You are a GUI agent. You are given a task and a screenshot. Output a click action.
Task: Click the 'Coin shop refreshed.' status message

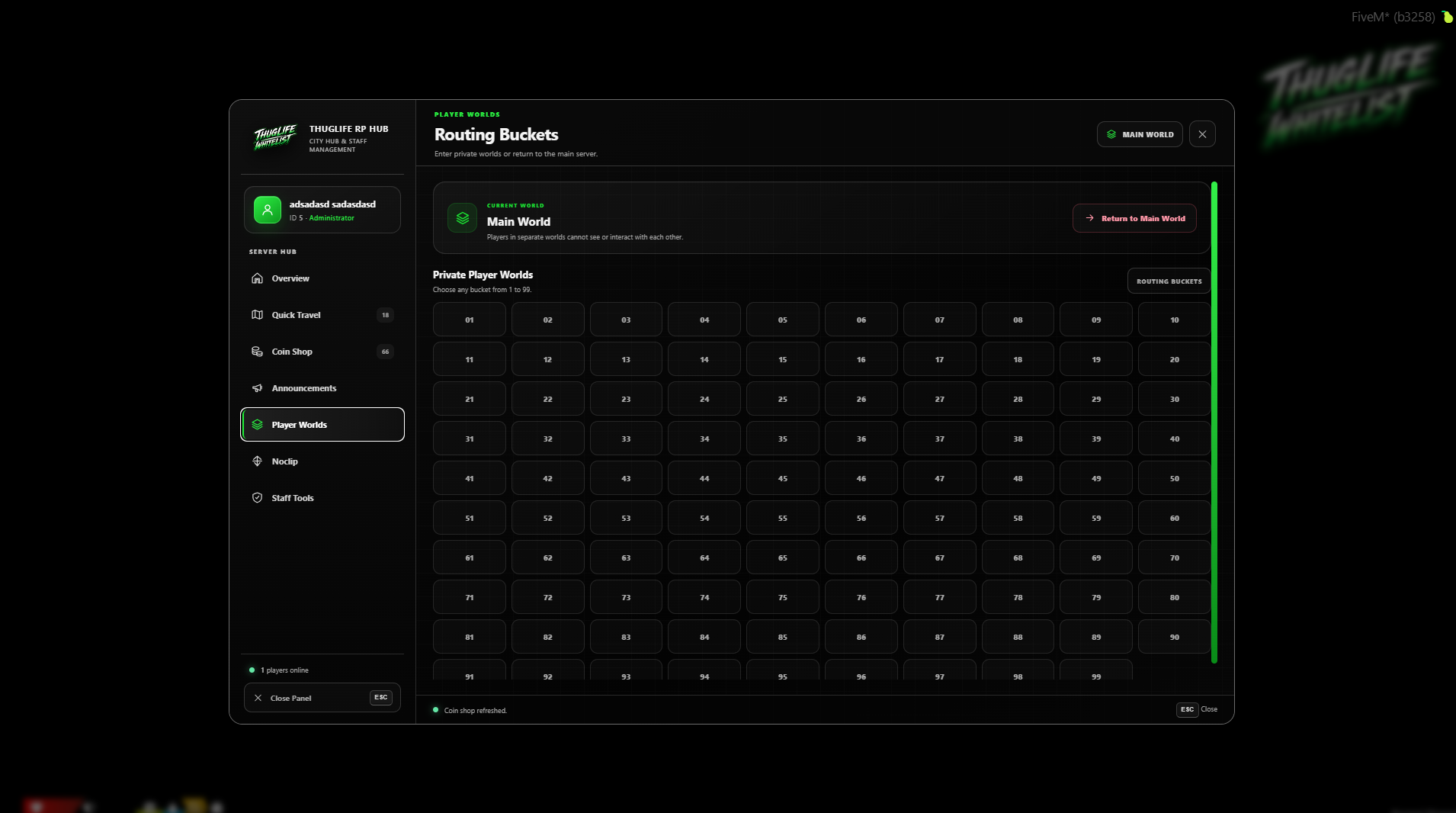coord(476,710)
